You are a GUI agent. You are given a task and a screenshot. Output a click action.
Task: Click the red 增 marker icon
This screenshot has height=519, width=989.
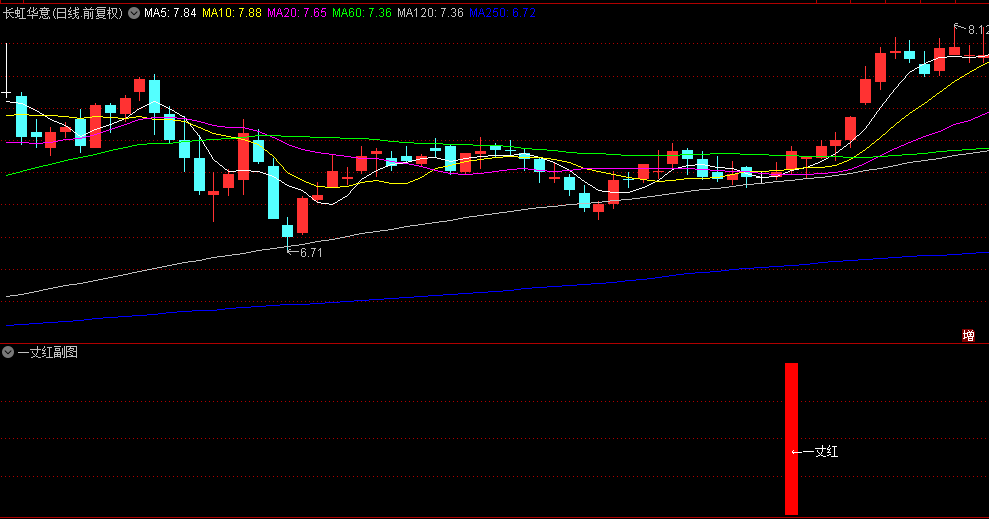point(968,335)
